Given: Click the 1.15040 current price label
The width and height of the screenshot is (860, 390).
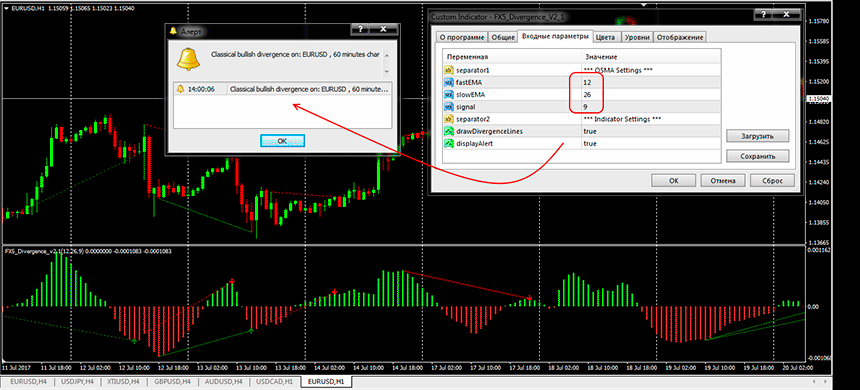Looking at the screenshot, I should (x=818, y=99).
